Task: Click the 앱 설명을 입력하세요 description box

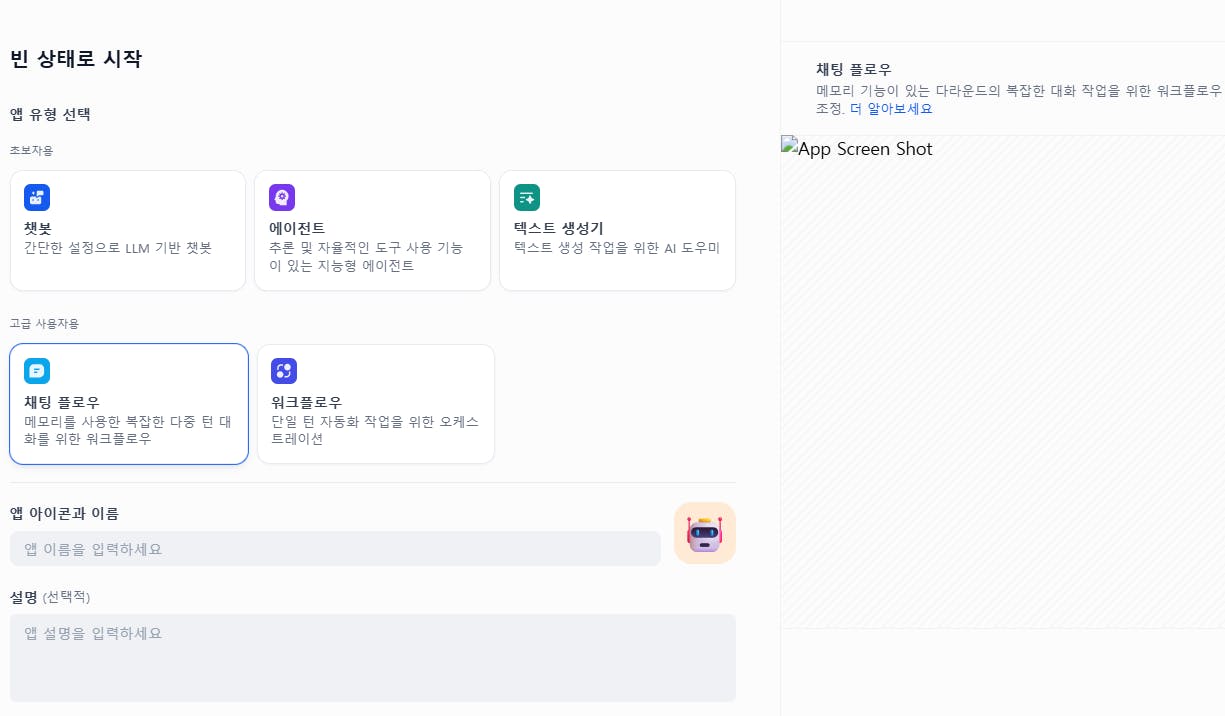Action: point(372,657)
